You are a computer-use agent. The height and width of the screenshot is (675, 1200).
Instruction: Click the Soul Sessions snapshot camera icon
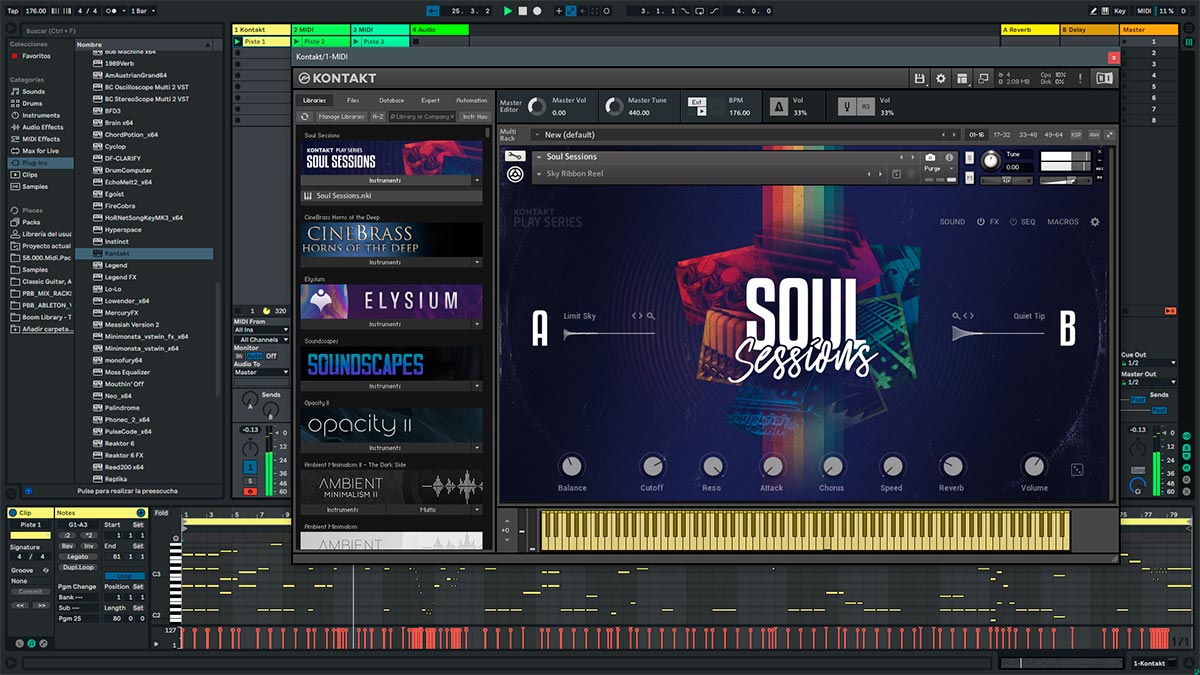[930, 157]
